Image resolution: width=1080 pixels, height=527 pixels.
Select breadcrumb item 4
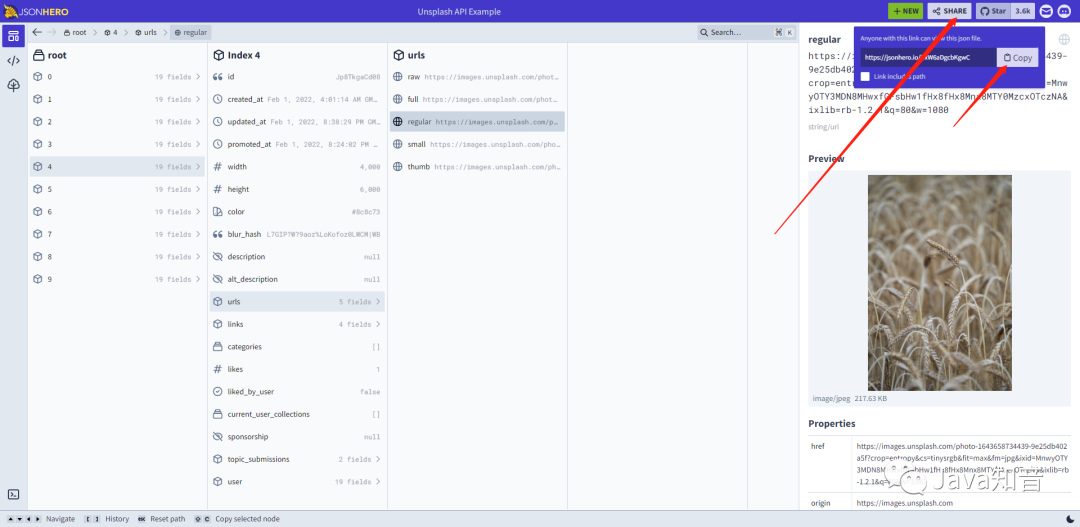pyautogui.click(x=111, y=32)
